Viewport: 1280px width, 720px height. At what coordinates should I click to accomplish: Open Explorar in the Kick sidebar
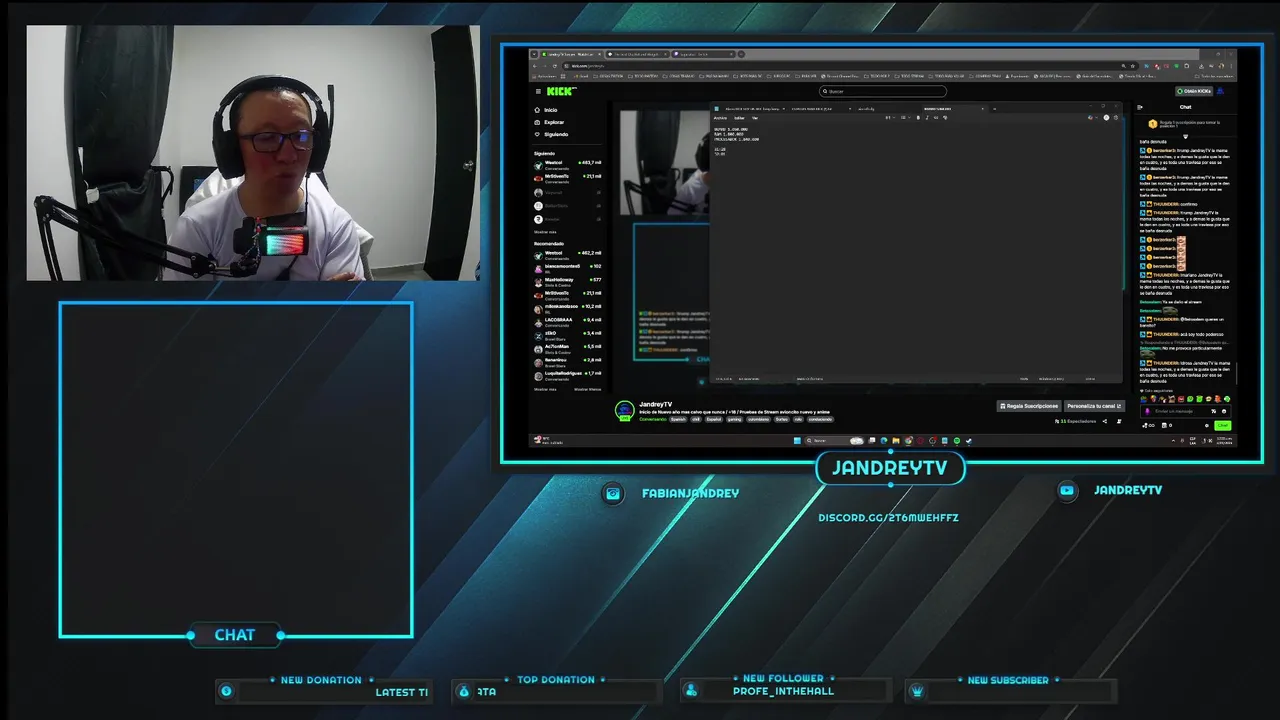coord(548,122)
